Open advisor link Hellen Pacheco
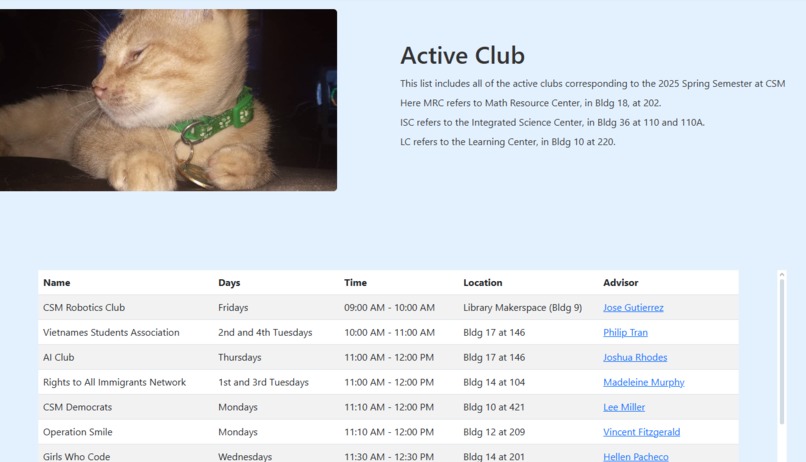The image size is (806, 462). (635, 456)
